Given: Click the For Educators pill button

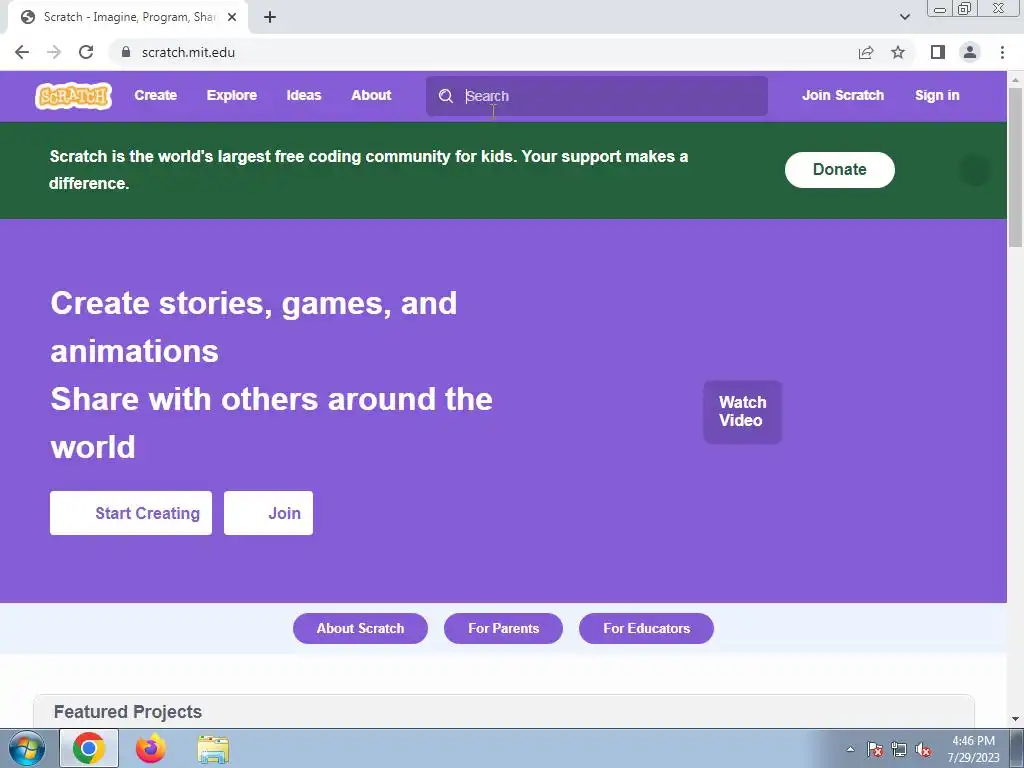Looking at the screenshot, I should point(647,628).
